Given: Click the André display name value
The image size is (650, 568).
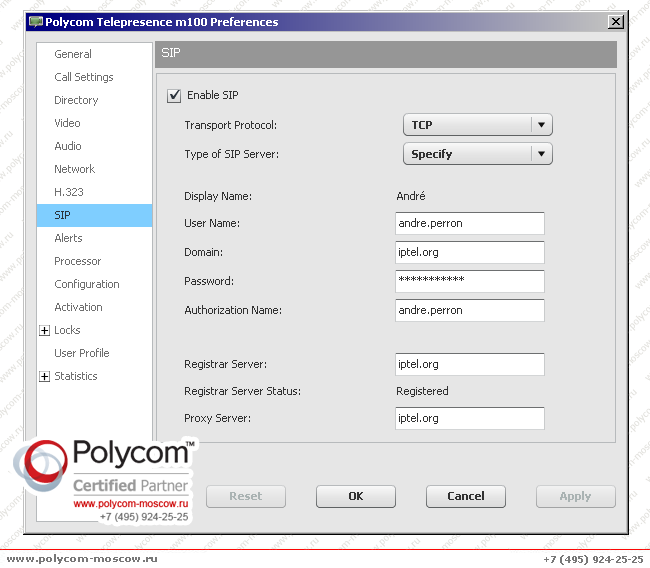Looking at the screenshot, I should [410, 196].
